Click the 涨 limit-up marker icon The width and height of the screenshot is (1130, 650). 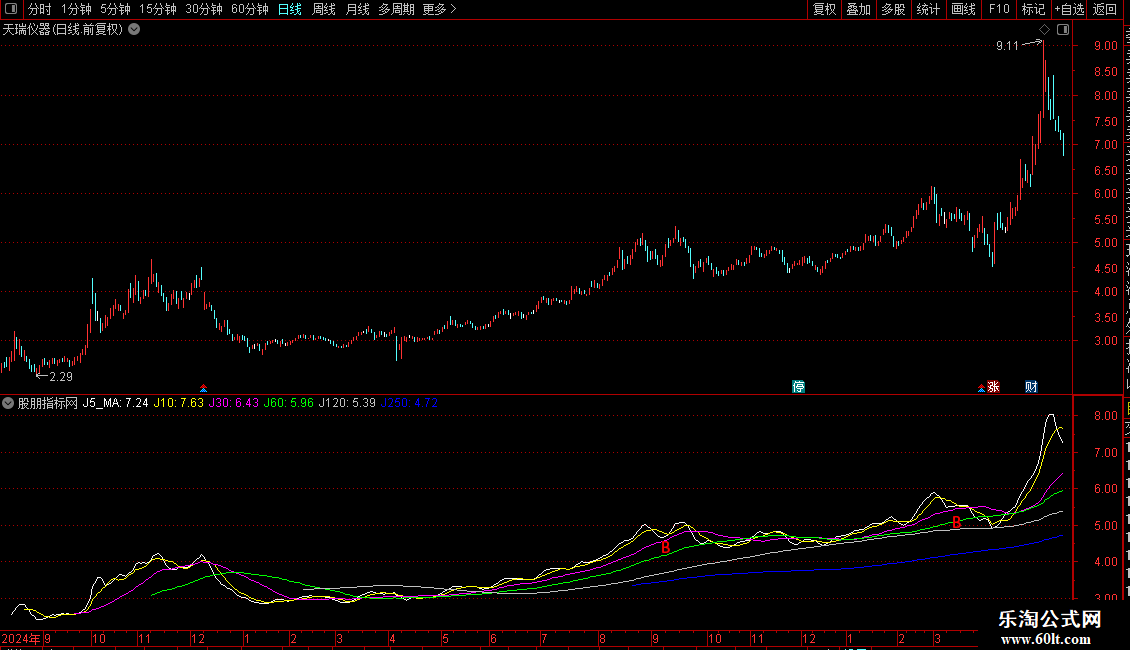point(994,387)
